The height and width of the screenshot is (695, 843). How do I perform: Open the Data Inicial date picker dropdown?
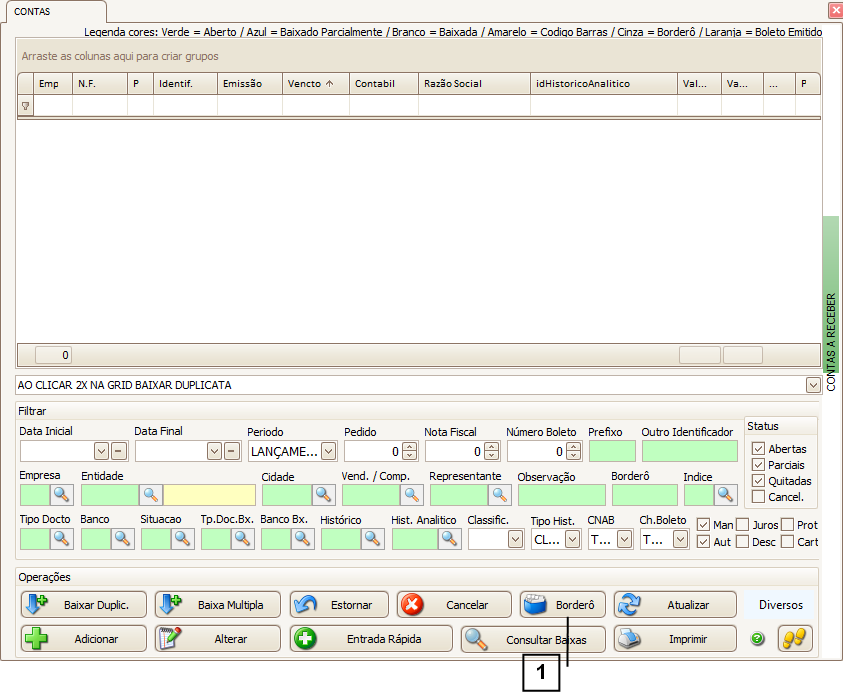[100, 451]
